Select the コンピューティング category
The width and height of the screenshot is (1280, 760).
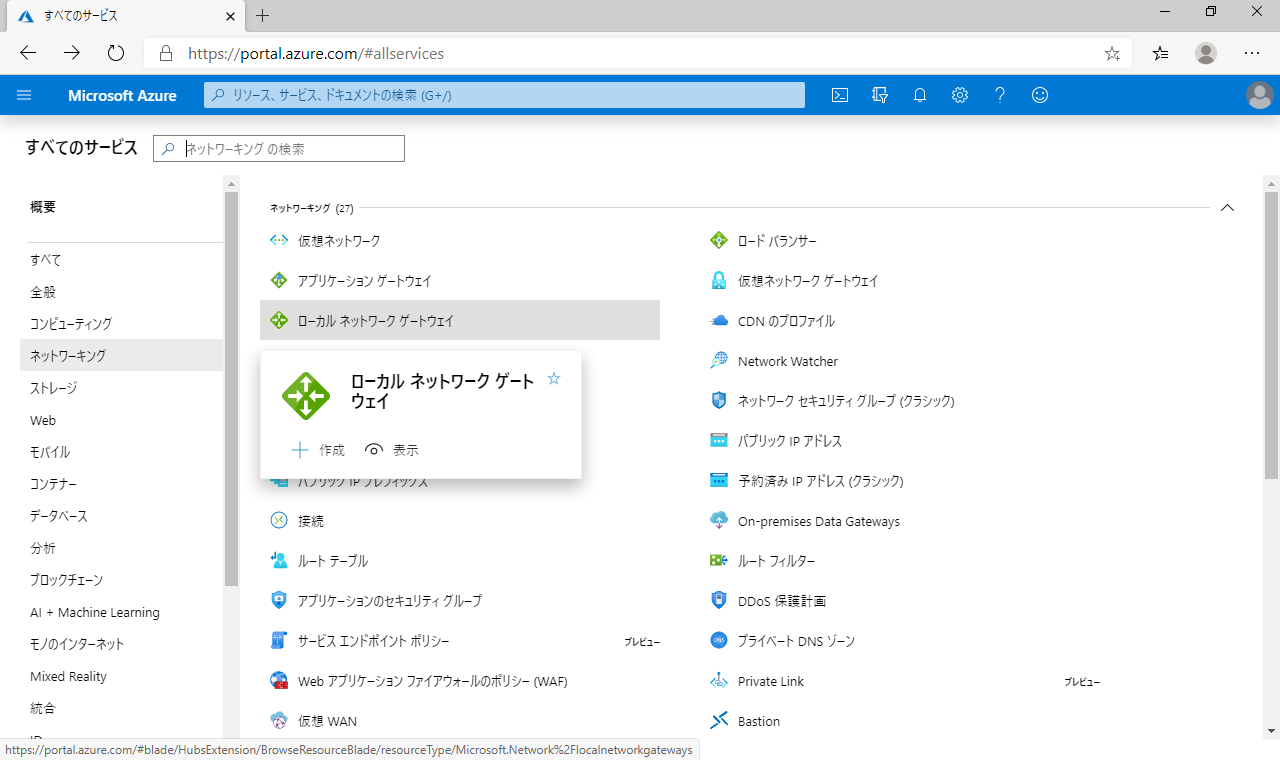[x=71, y=324]
